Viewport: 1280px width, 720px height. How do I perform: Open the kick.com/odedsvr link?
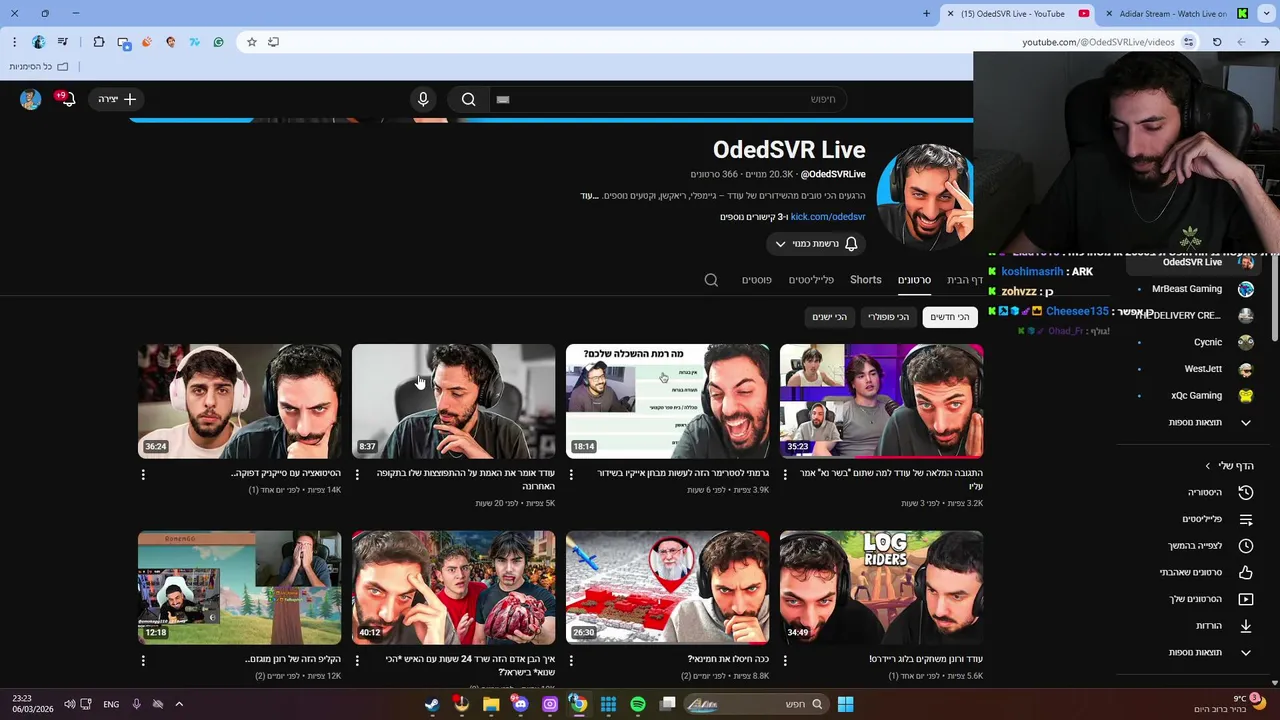(828, 217)
